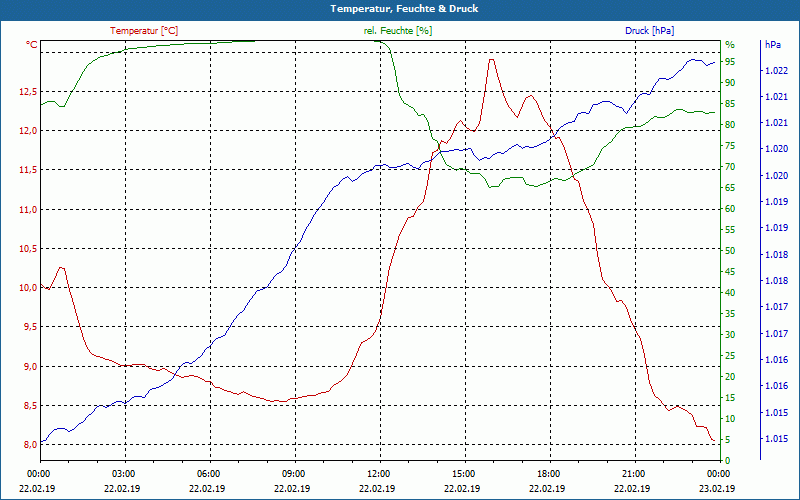The image size is (800, 500).
Task: Click the "8,0" temperature axis value
Action: click(30, 445)
